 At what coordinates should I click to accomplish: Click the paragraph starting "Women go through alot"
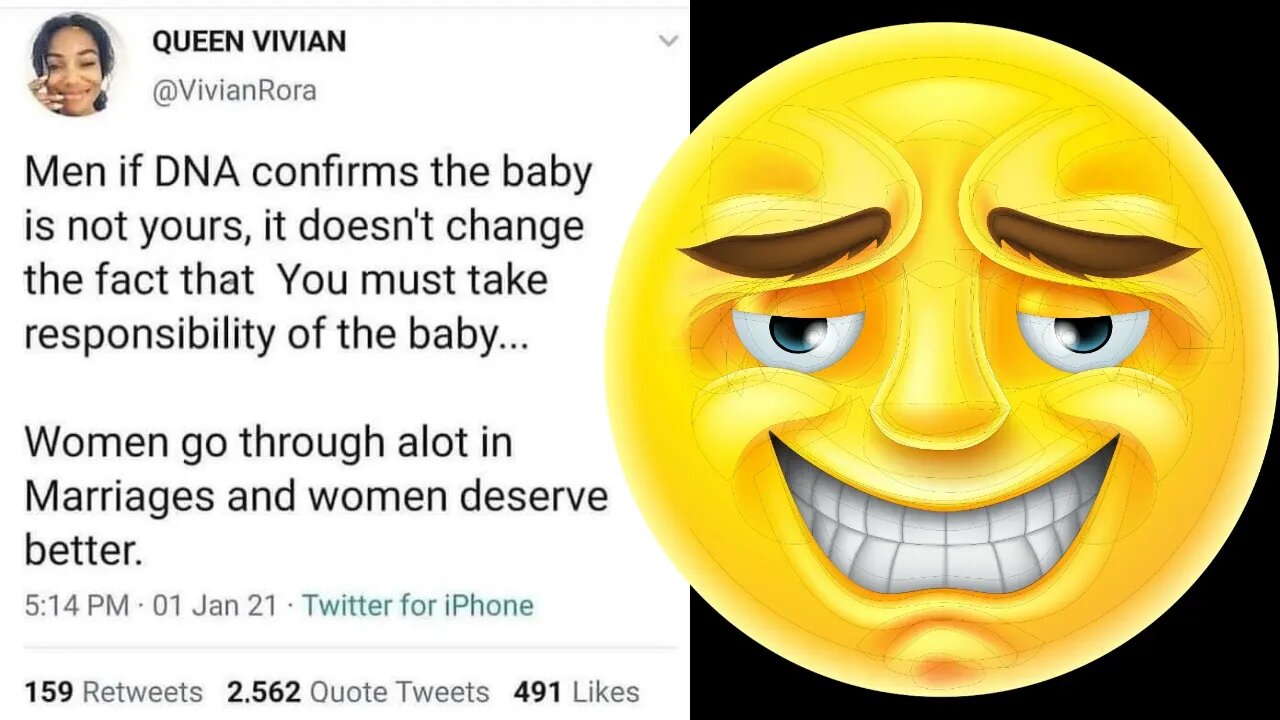[x=315, y=496]
